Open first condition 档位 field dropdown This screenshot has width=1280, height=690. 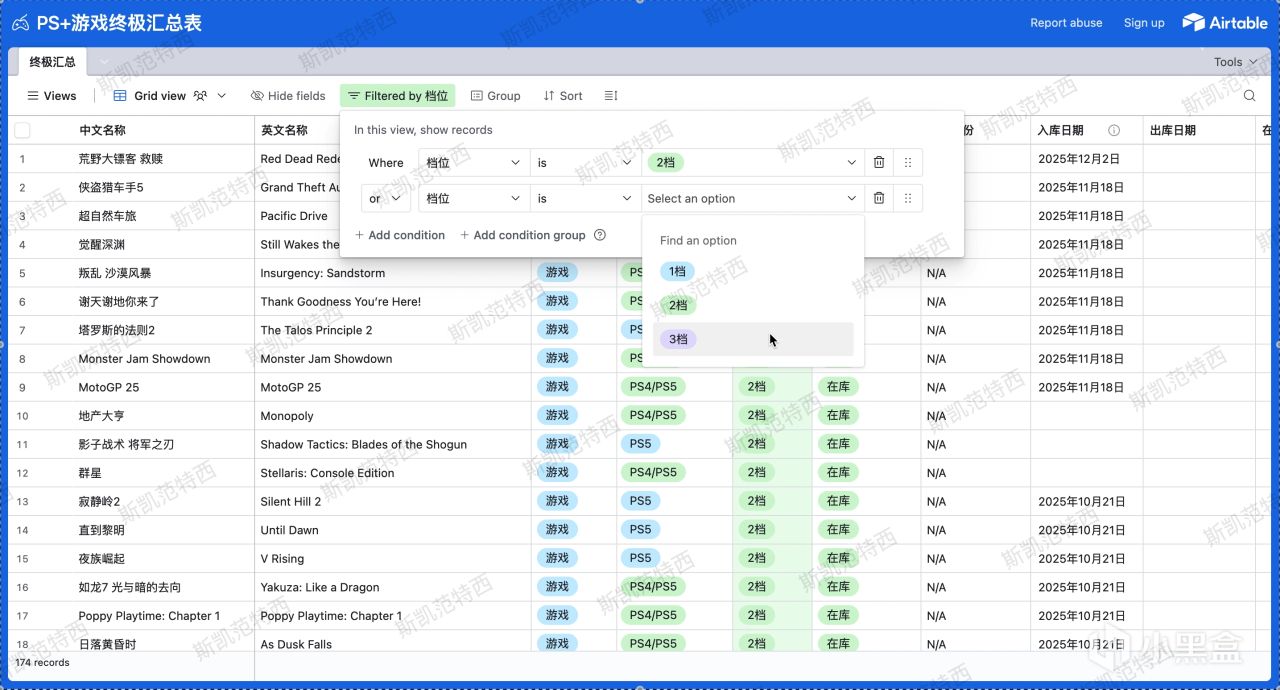(474, 162)
